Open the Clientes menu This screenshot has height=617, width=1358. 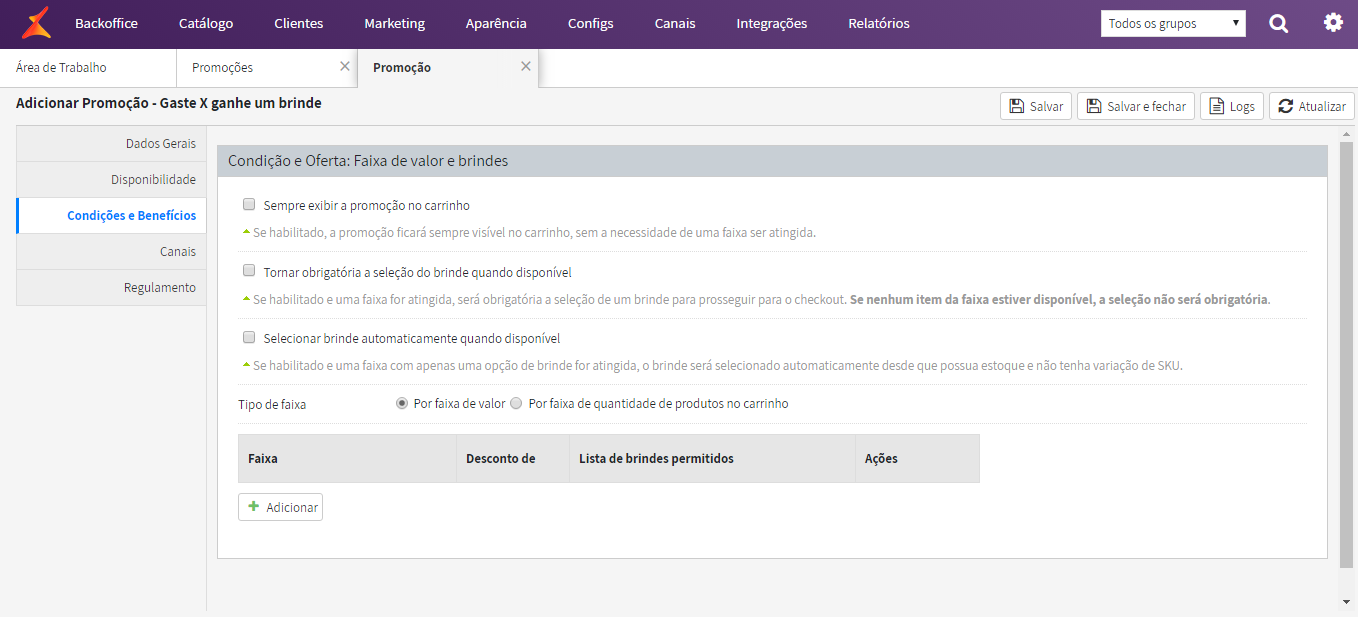coord(298,23)
